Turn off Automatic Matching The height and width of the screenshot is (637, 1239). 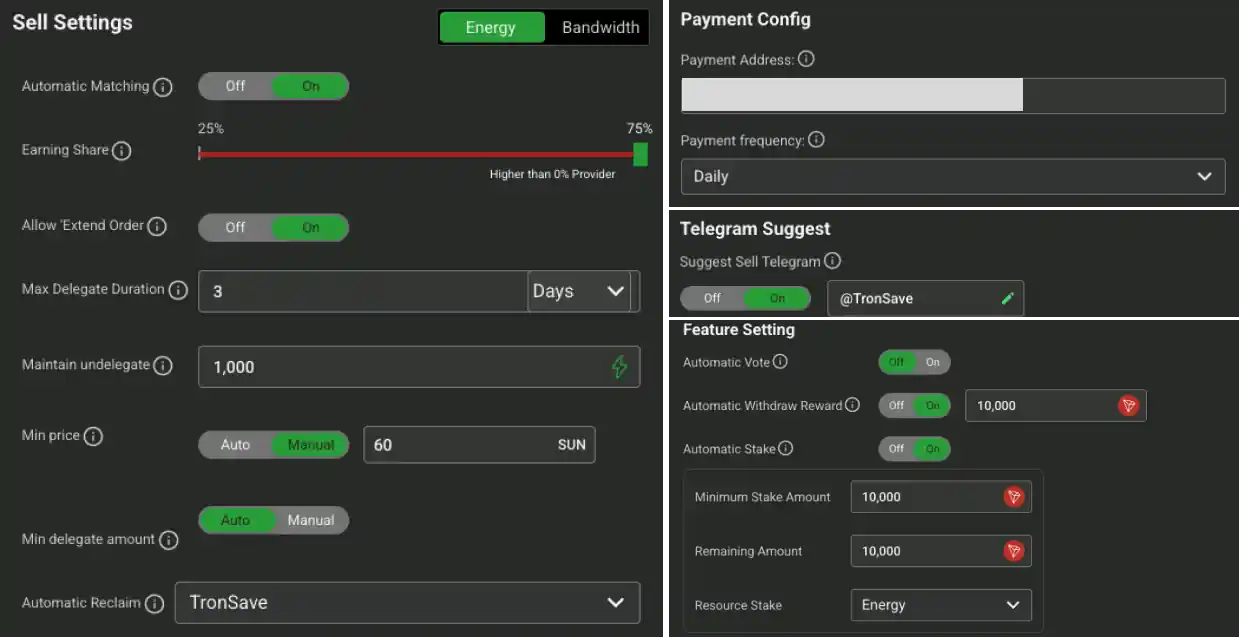[235, 86]
